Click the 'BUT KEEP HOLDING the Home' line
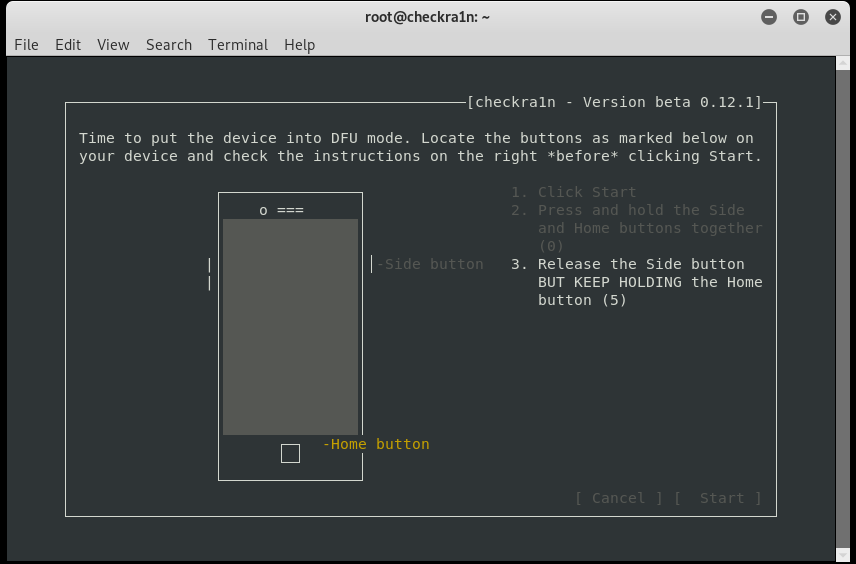Image resolution: width=856 pixels, height=564 pixels. click(x=650, y=282)
